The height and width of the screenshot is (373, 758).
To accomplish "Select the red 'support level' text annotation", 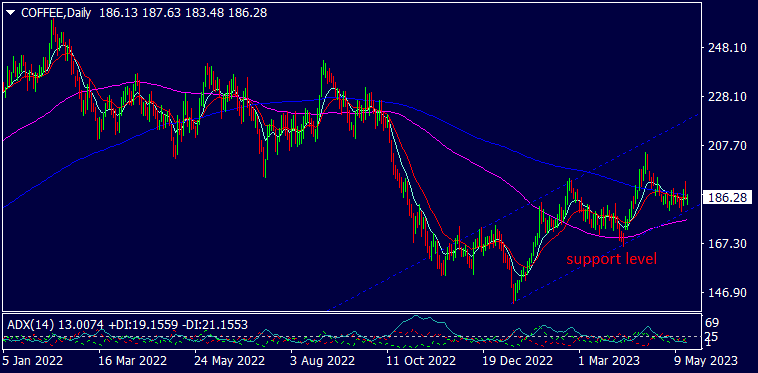I will 612,259.
